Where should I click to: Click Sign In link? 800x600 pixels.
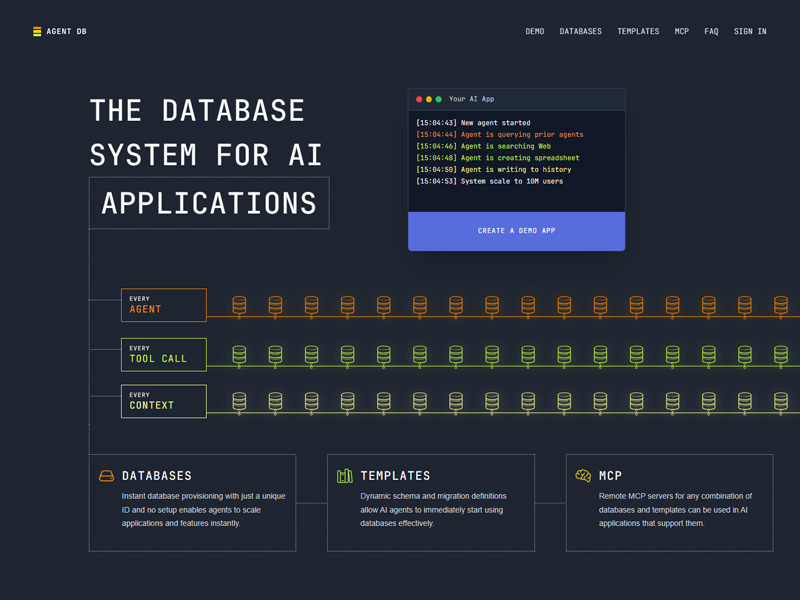point(750,32)
